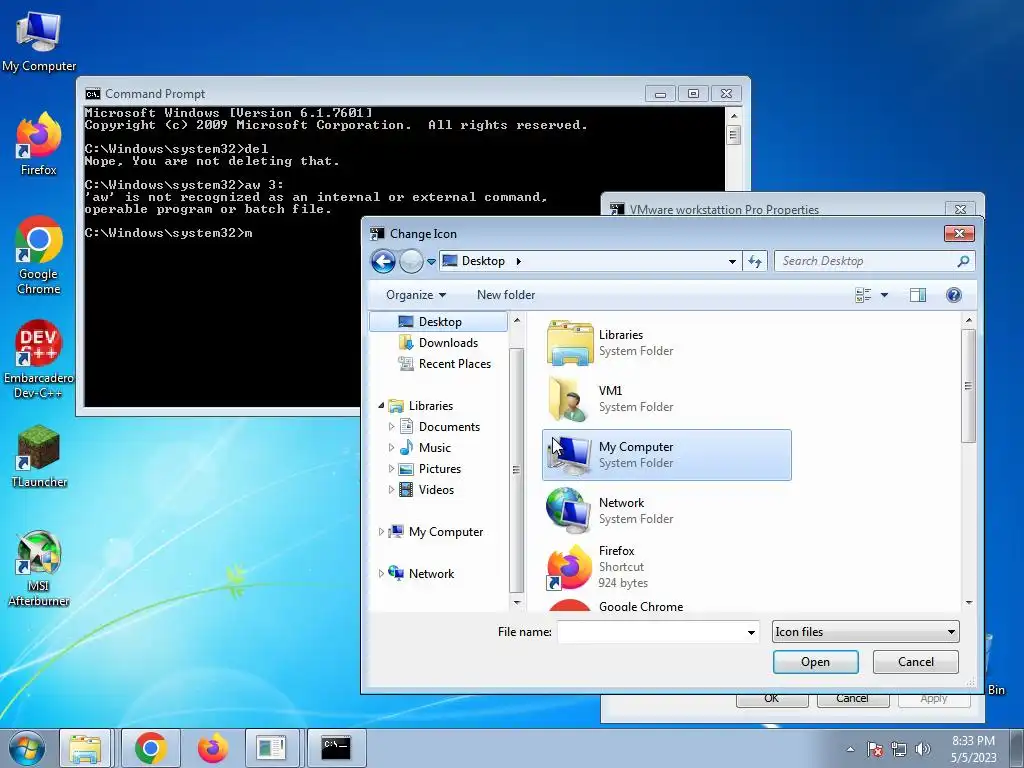Click the Back arrow in Change Icon dialog
Image resolution: width=1024 pixels, height=768 pixels.
click(x=383, y=261)
